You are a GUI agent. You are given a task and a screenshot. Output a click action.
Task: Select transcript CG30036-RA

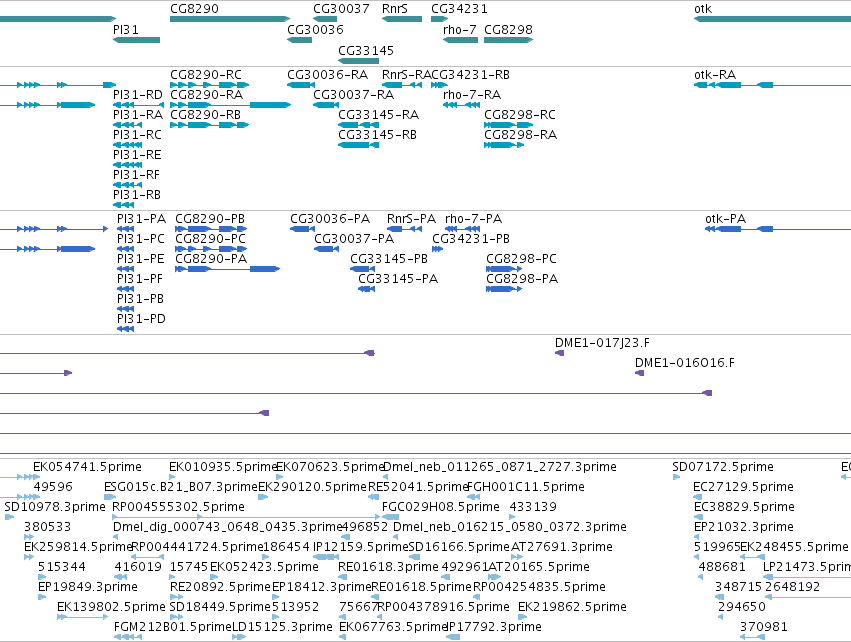click(x=301, y=85)
